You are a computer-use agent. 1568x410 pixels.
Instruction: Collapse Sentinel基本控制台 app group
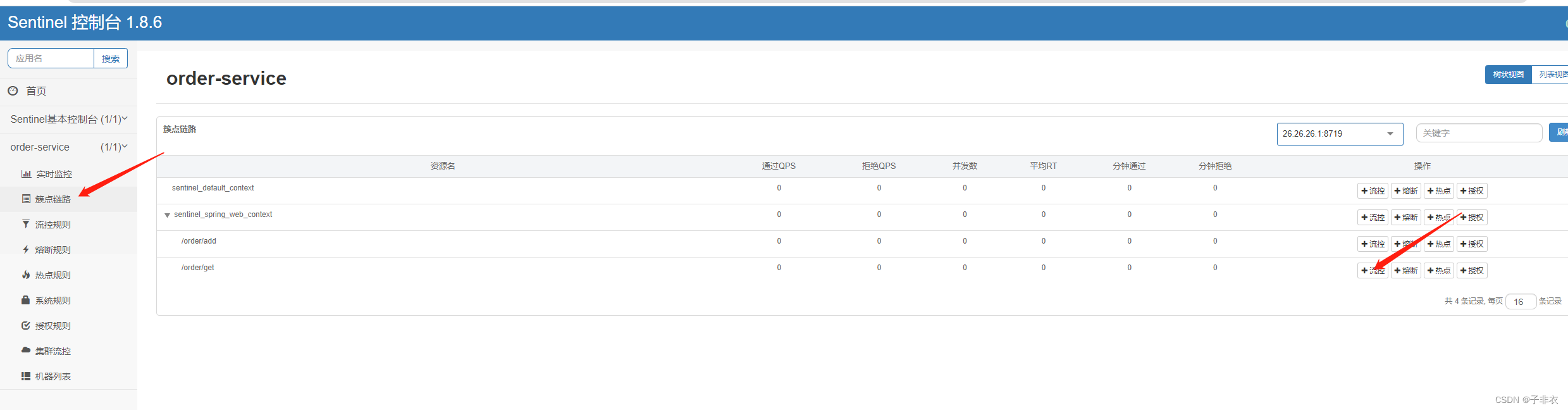[68, 119]
